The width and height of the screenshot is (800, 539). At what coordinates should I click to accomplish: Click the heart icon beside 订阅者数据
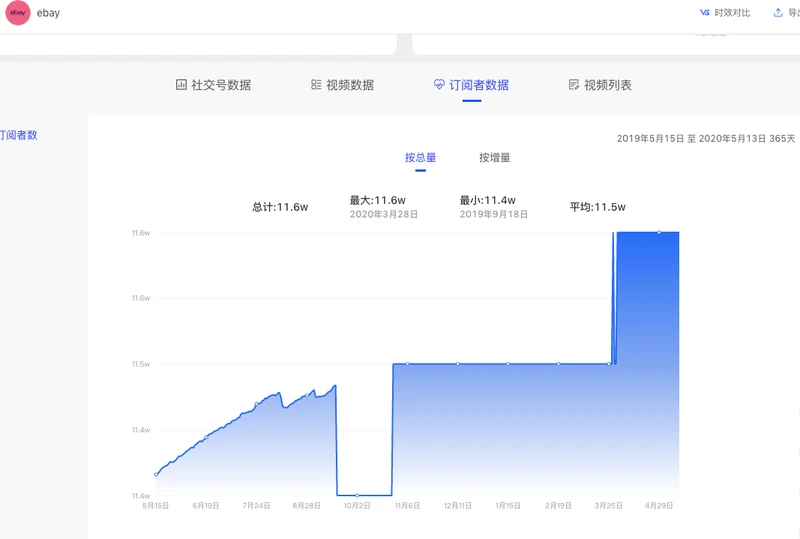tap(439, 85)
